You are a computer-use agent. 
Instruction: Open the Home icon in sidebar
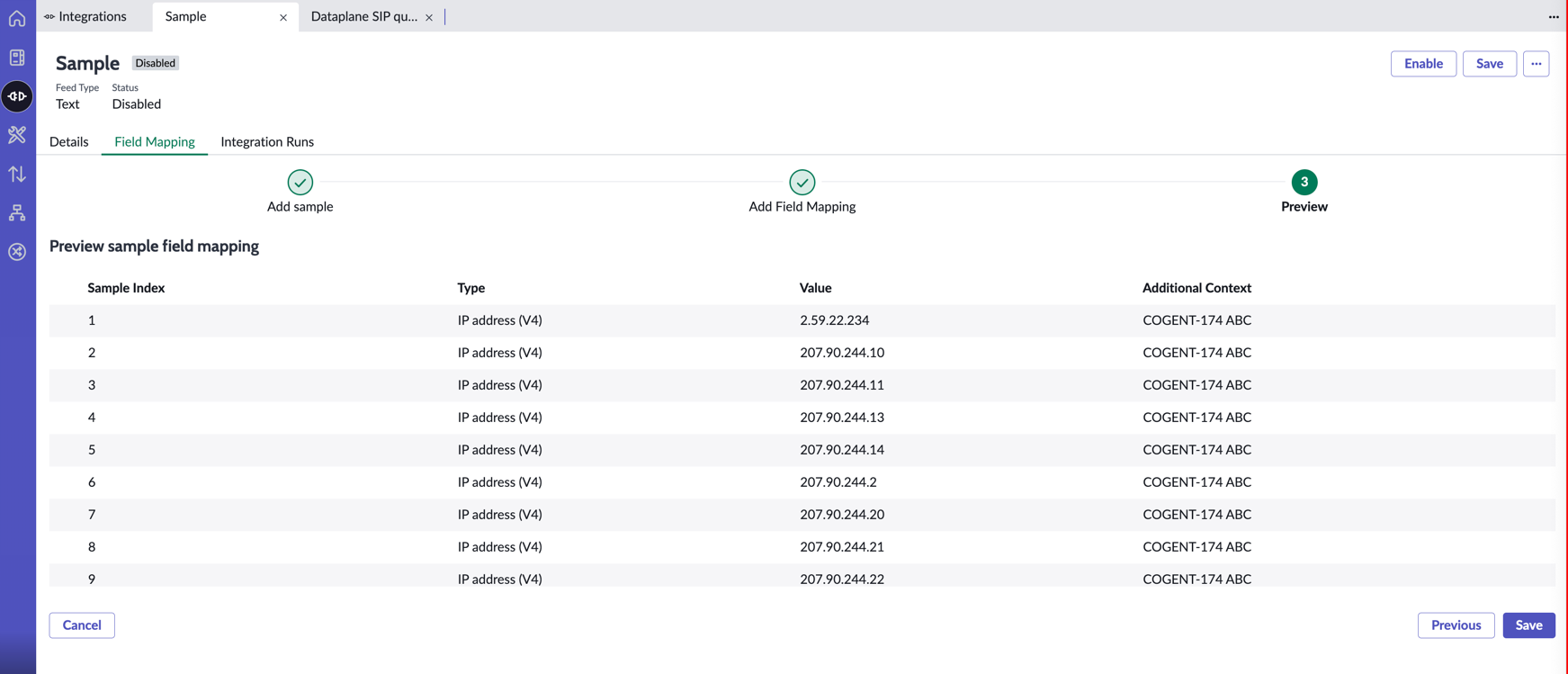click(x=17, y=18)
